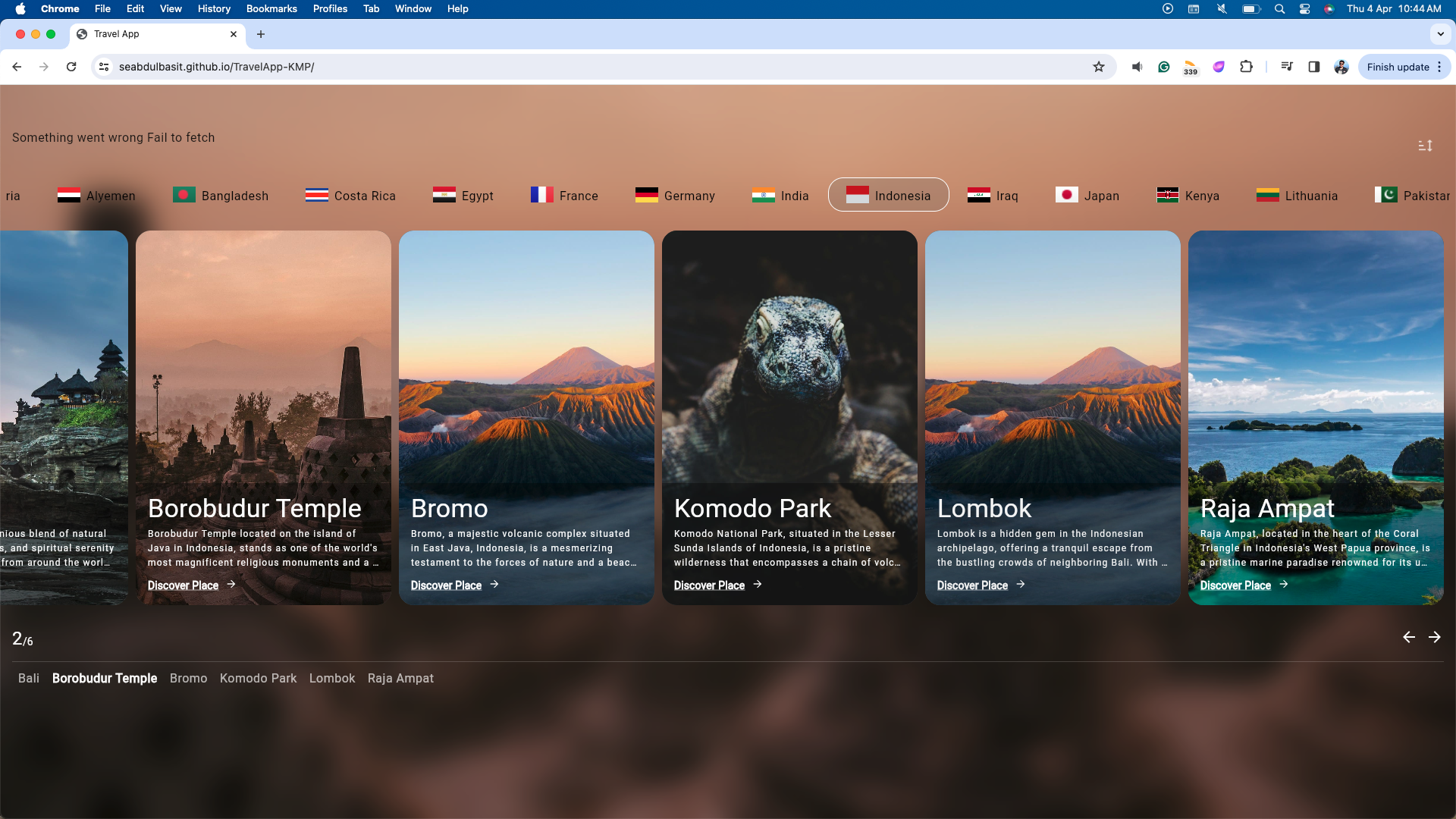Click the Chrome profile avatar
The image size is (1456, 819).
click(x=1341, y=67)
